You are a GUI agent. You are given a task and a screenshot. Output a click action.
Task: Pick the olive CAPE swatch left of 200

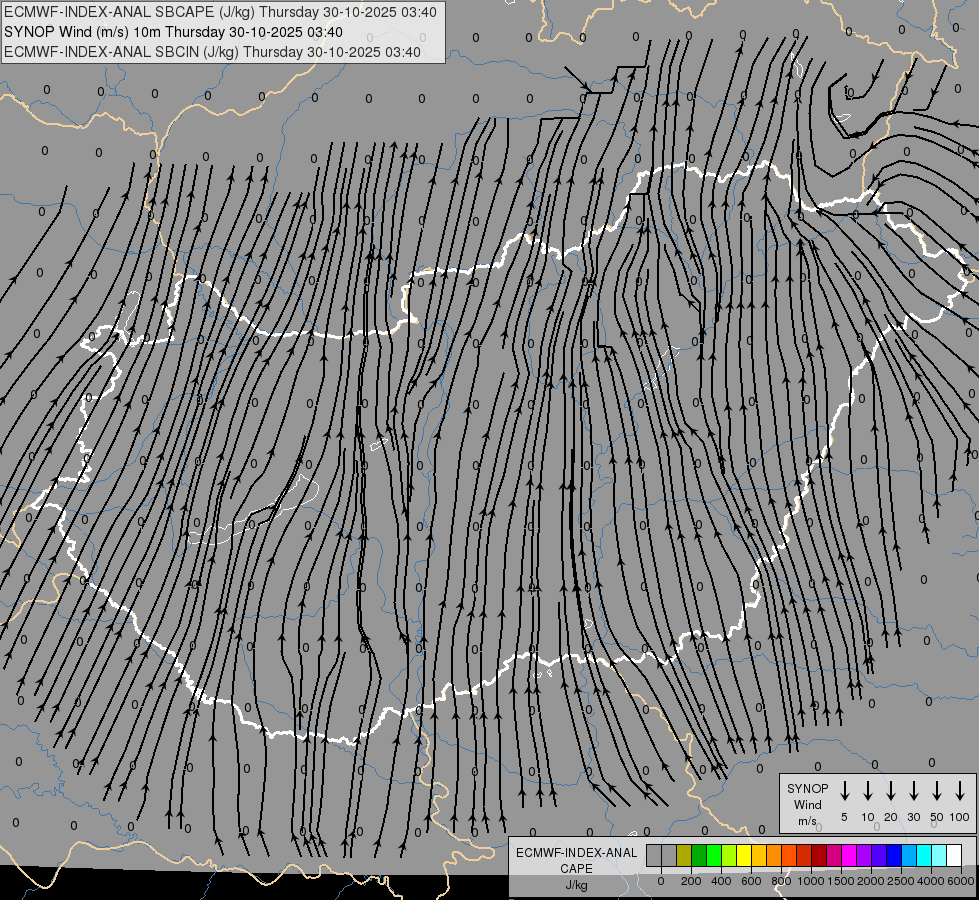[x=684, y=855]
